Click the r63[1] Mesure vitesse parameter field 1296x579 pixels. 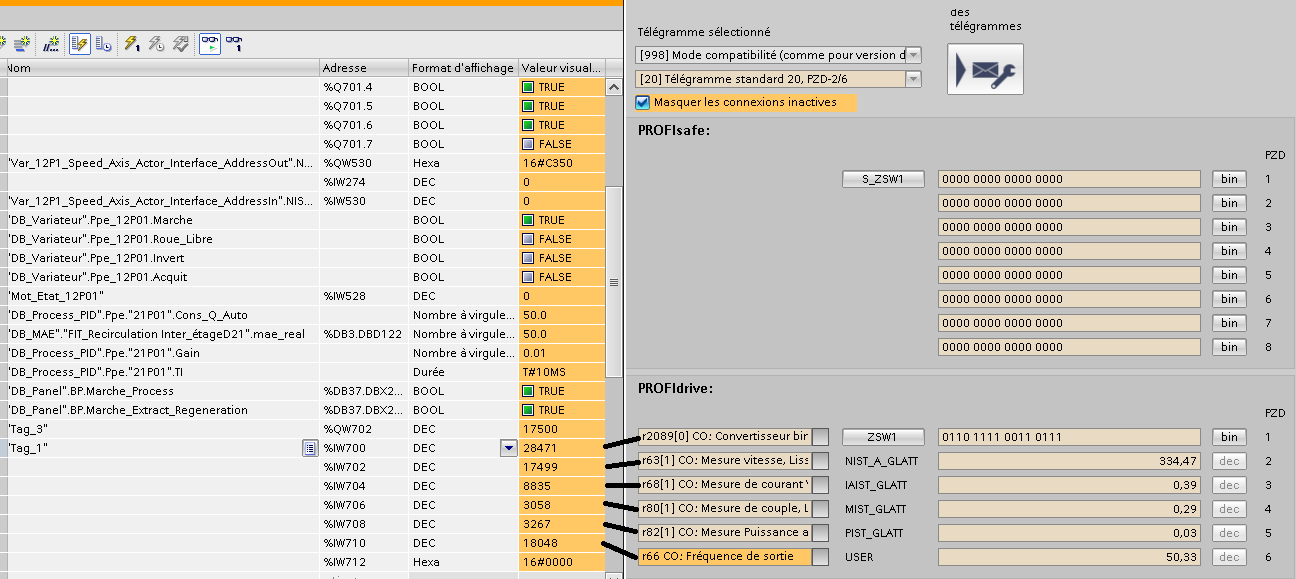tap(724, 461)
